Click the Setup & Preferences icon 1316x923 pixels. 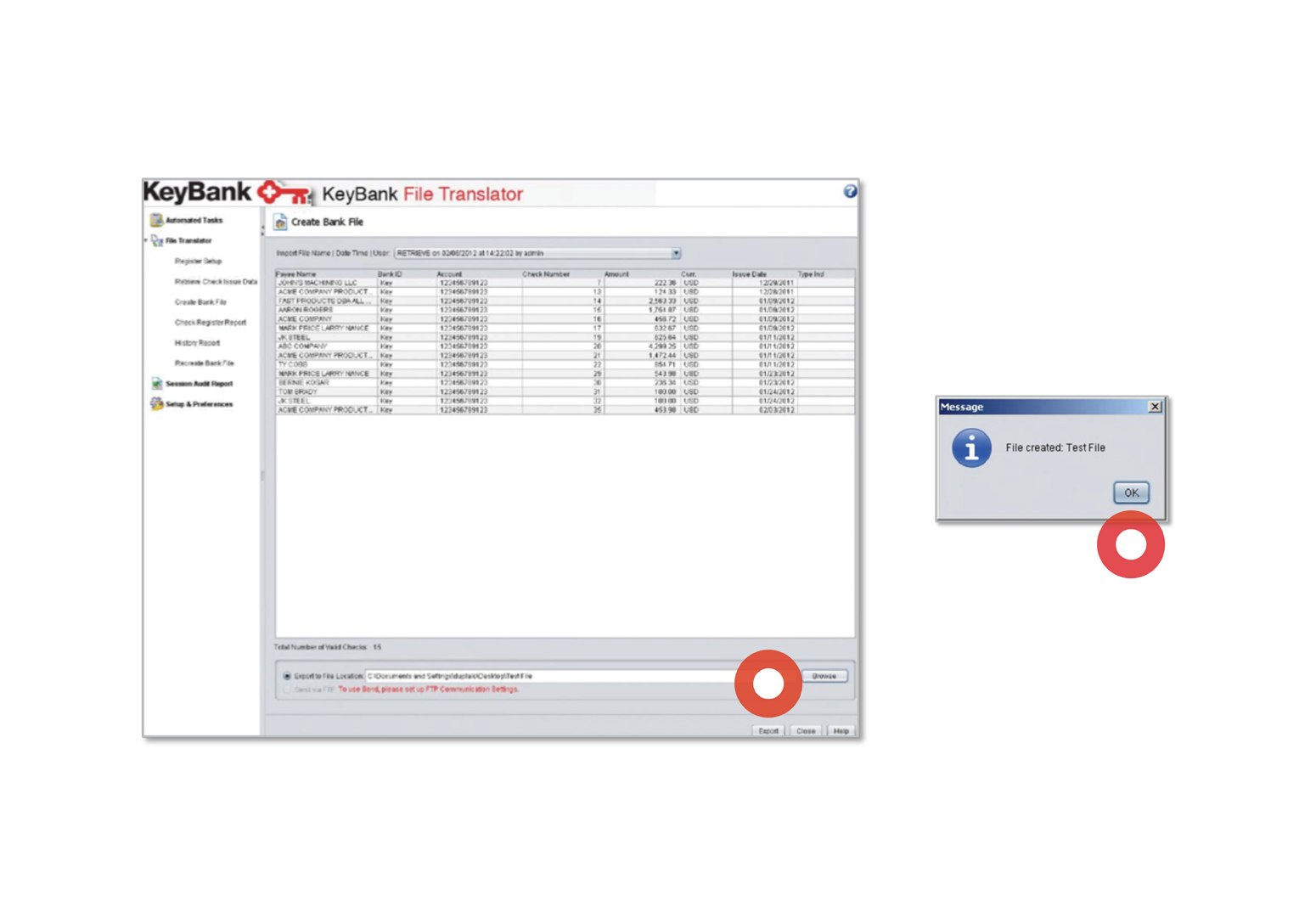156,404
